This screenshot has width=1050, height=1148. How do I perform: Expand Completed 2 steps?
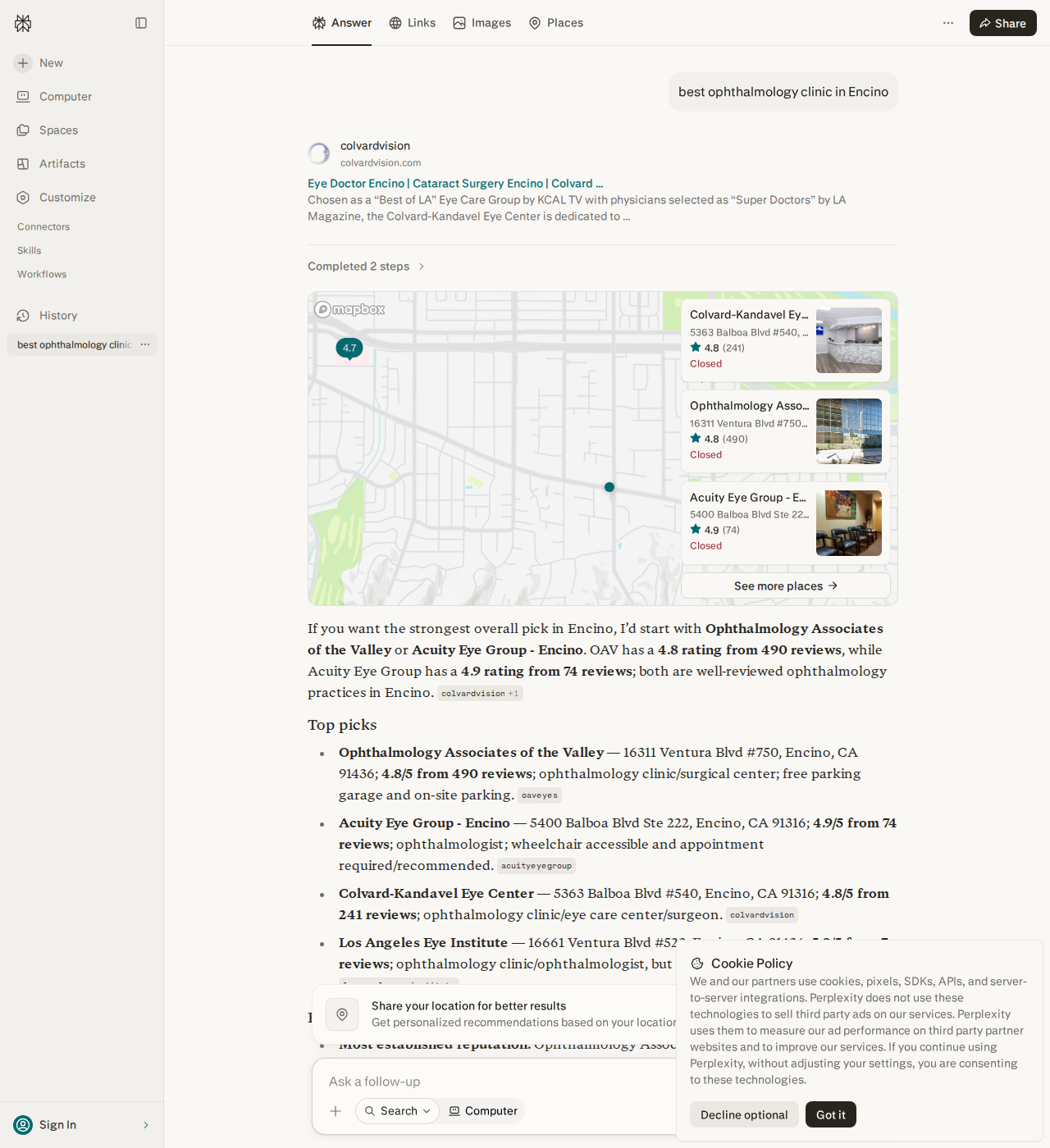(366, 266)
